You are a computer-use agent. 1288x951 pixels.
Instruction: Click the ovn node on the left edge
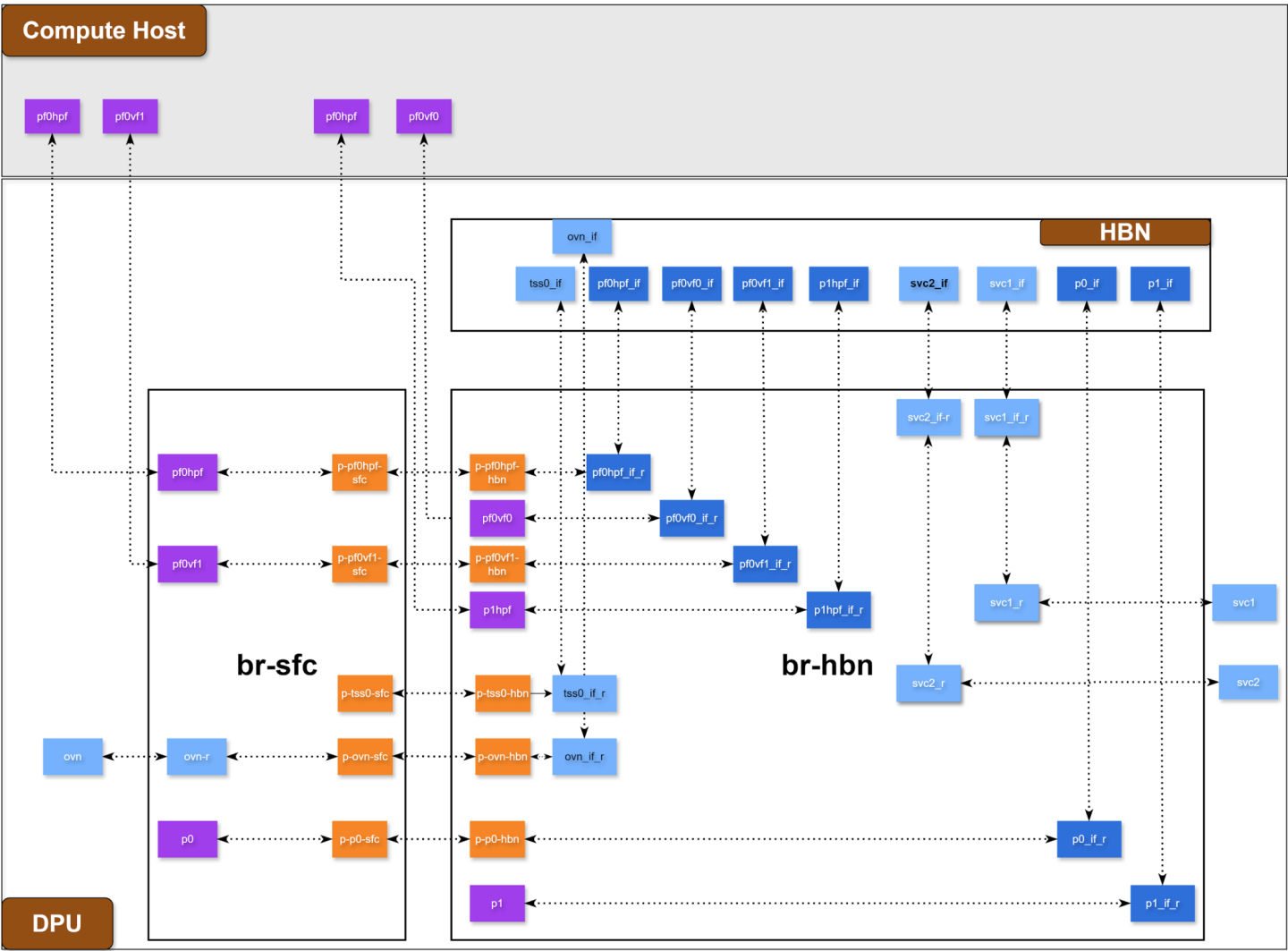pyautogui.click(x=72, y=756)
